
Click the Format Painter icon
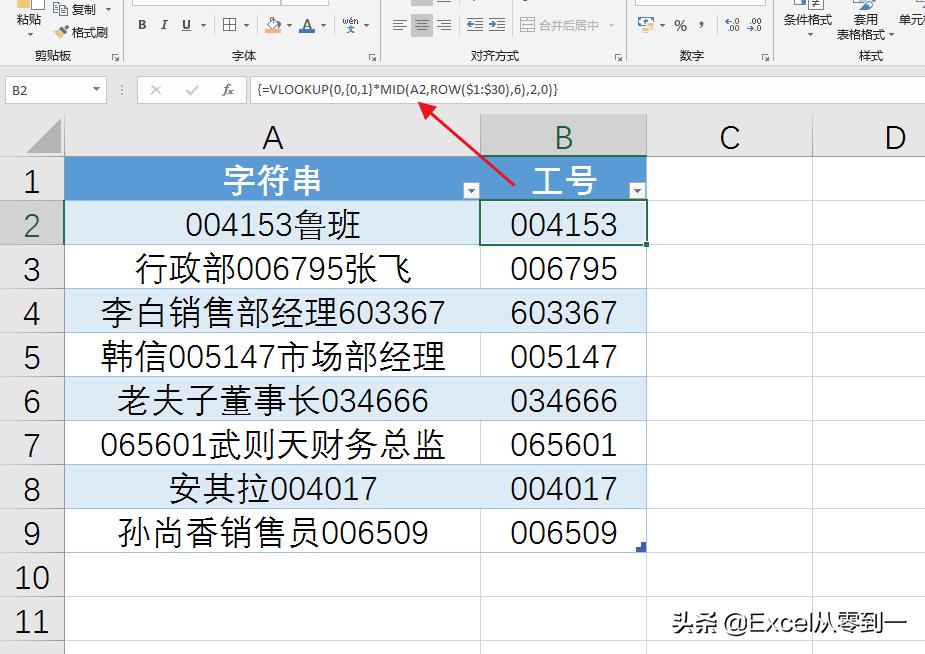60,30
